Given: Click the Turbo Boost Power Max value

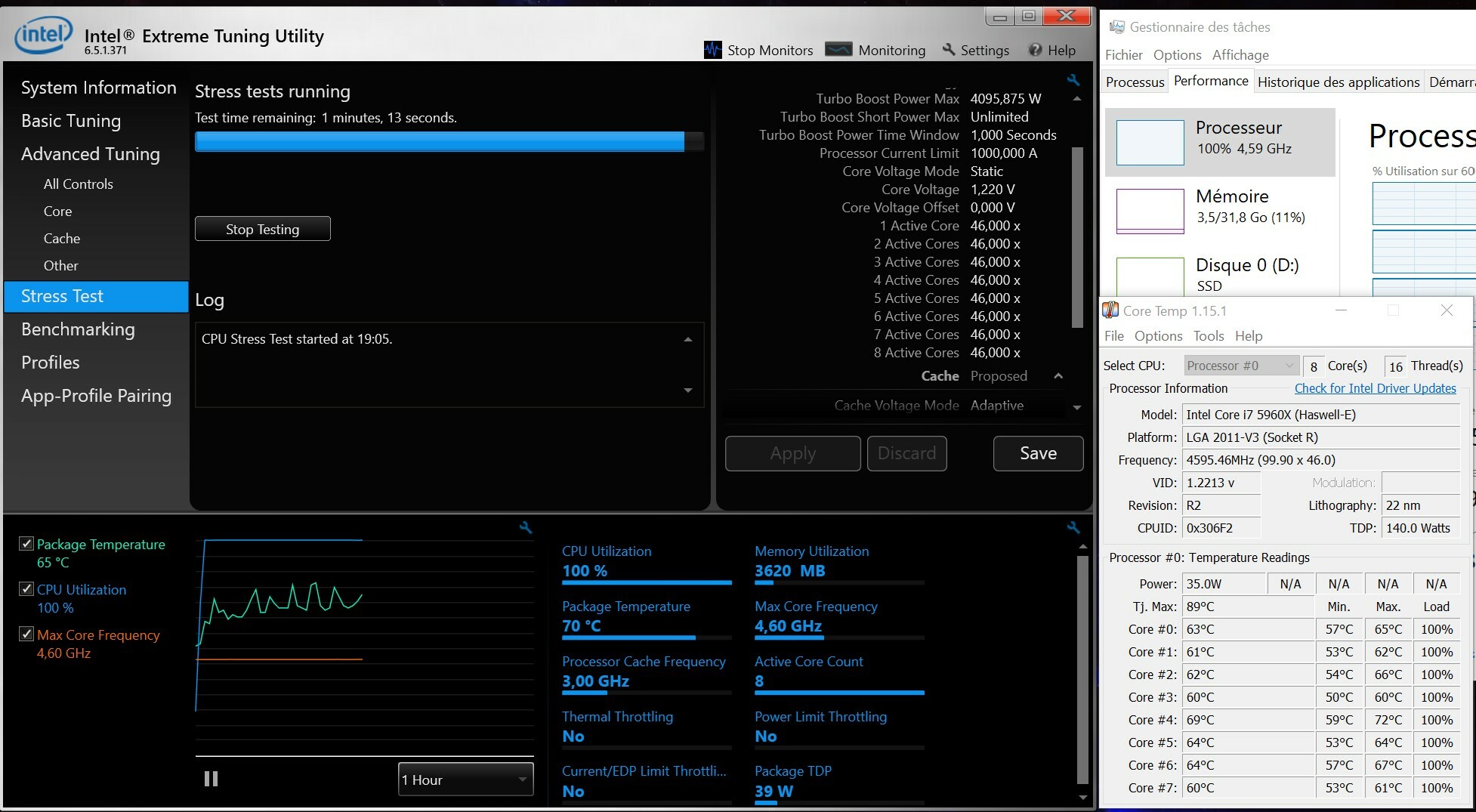Looking at the screenshot, I should (1006, 99).
